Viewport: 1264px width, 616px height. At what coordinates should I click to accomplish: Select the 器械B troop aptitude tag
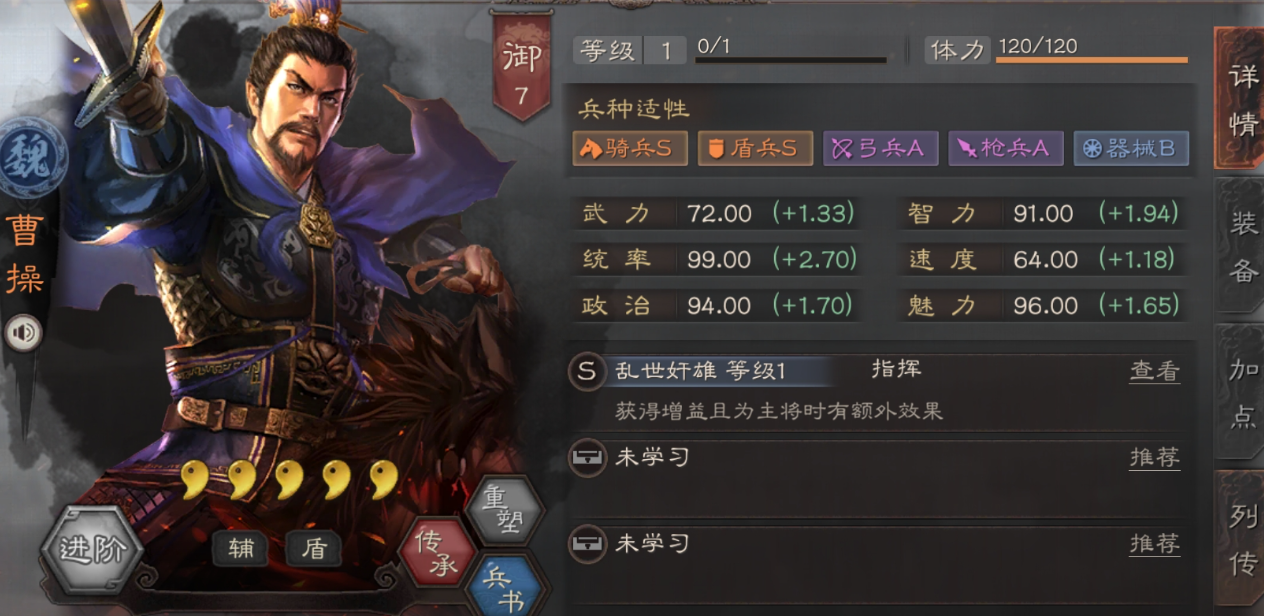pos(1130,149)
